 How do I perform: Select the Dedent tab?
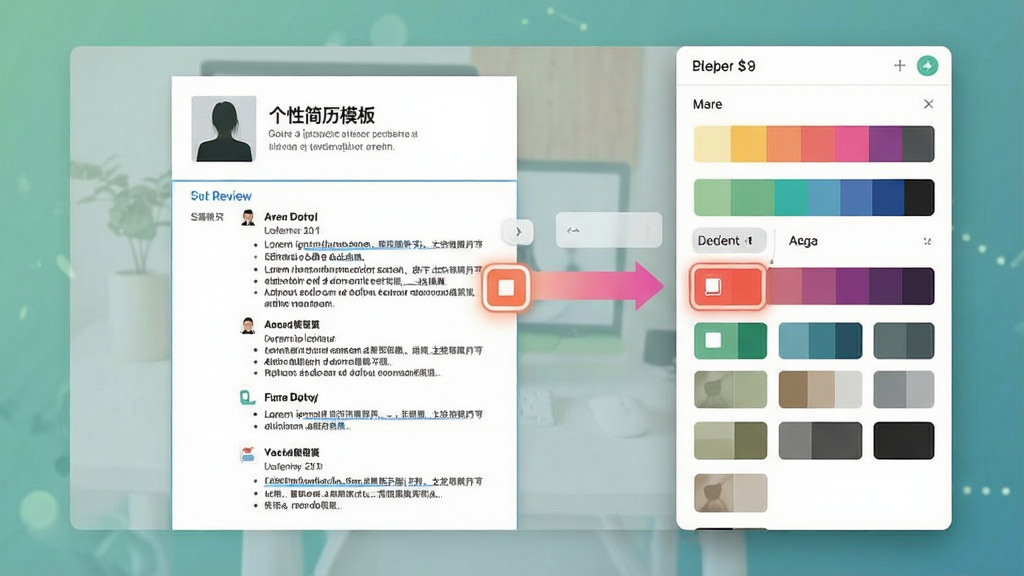coord(728,240)
